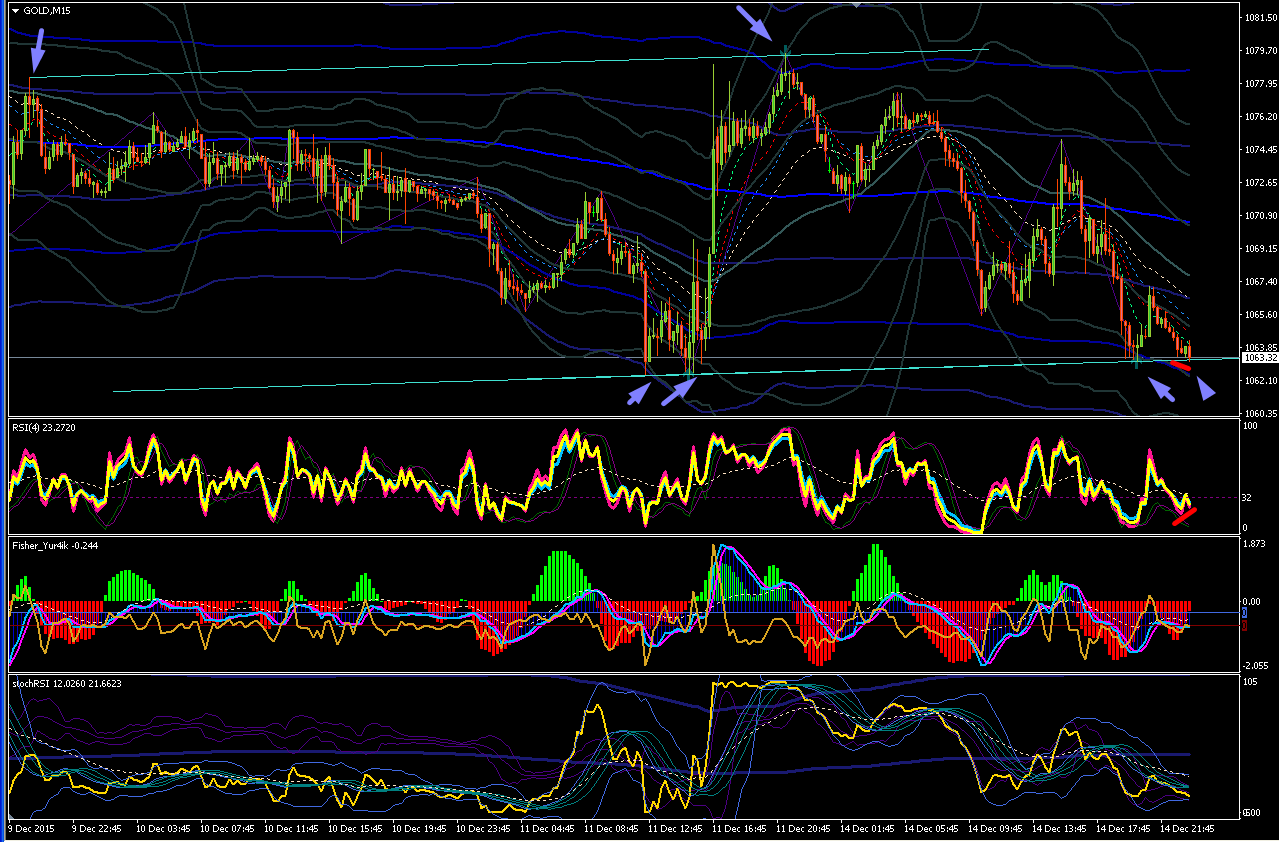Click time axis label 11 Dec 08:45
This screenshot has height=842, width=1279.
point(612,829)
